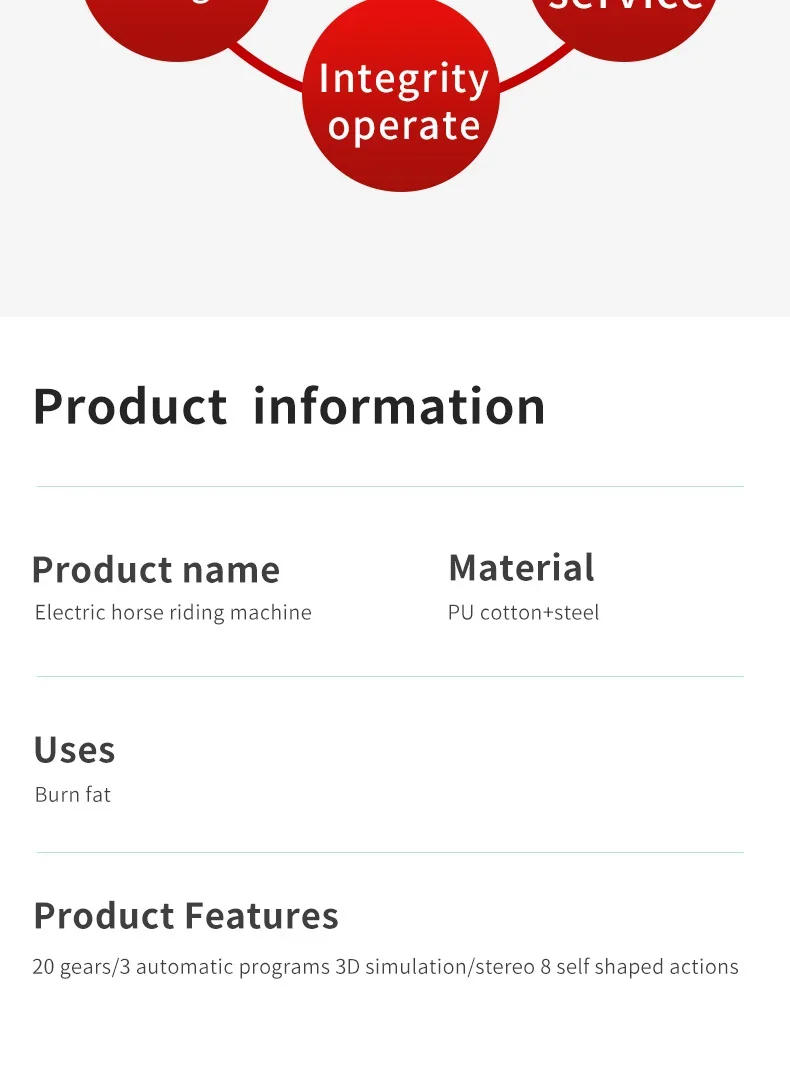Click the divider line under Product information
790x1080 pixels.
tap(390, 487)
